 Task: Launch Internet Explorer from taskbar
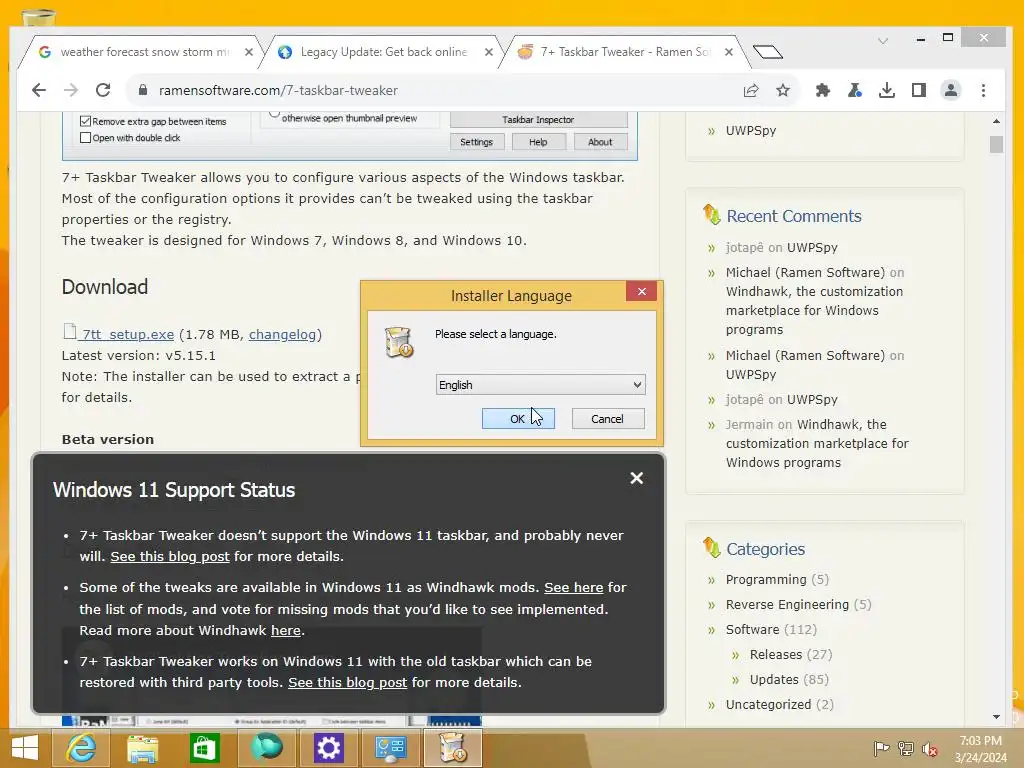point(81,748)
